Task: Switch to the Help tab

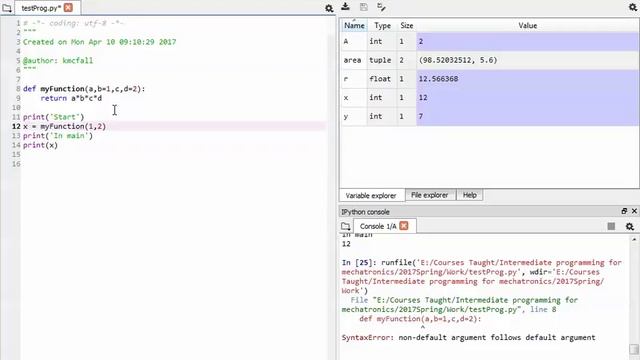Action: (469, 195)
